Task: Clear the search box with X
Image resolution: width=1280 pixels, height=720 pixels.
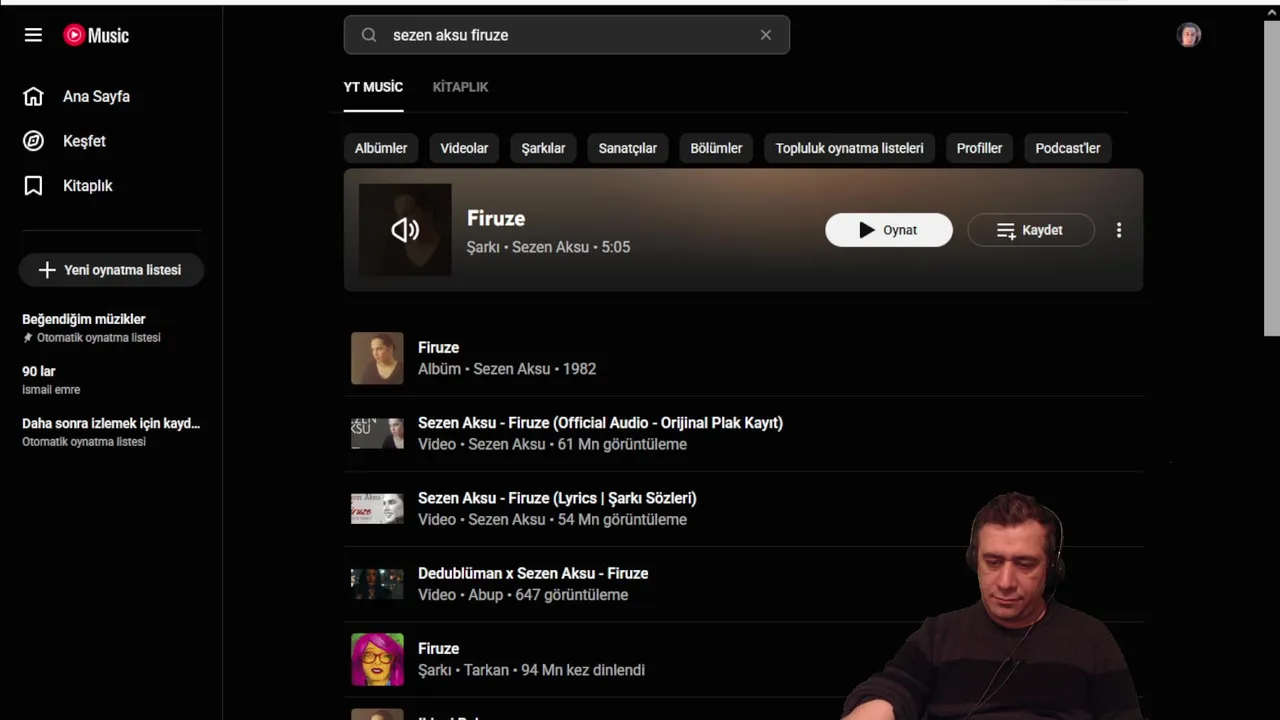Action: coord(766,35)
